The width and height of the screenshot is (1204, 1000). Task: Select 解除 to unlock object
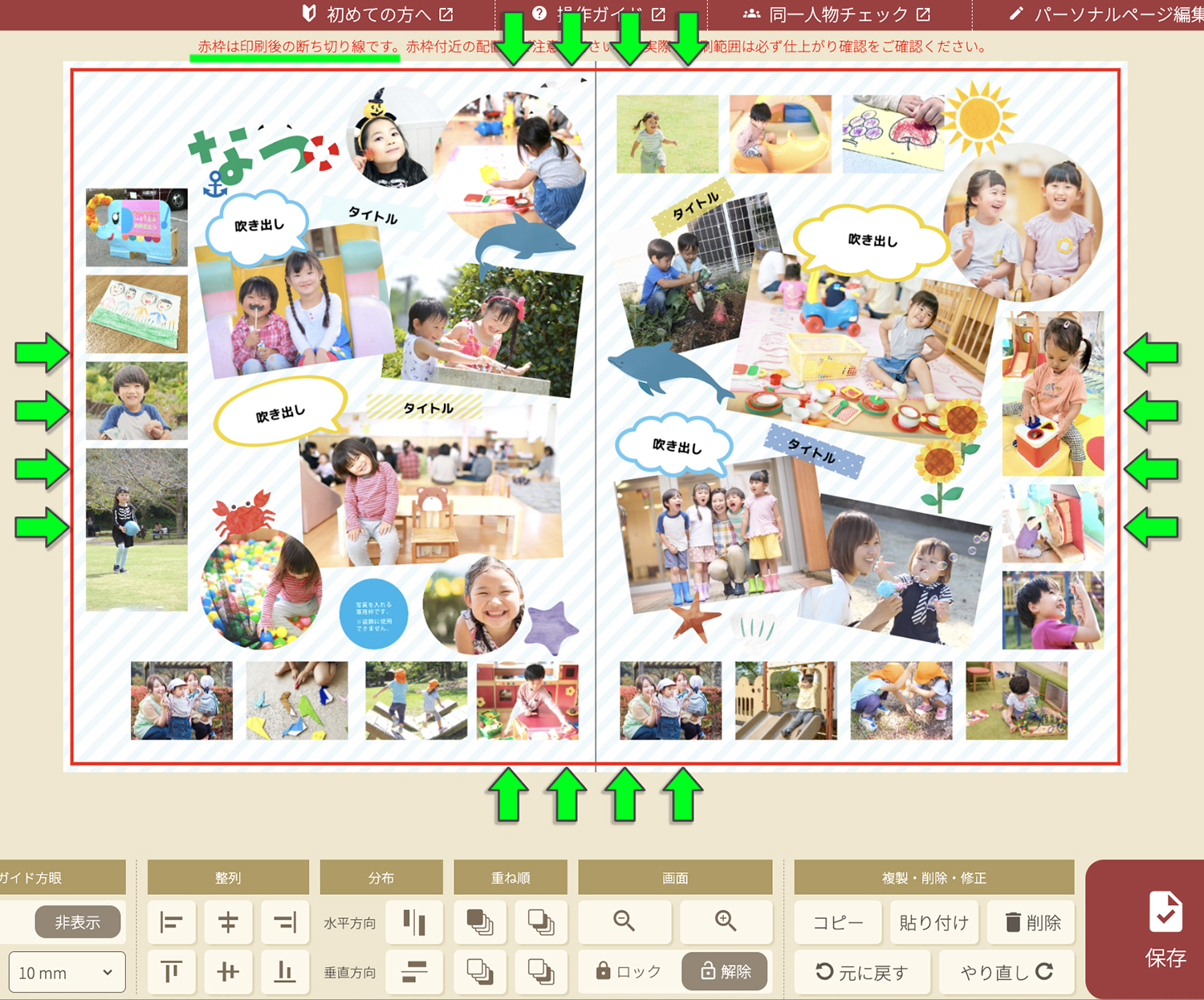(x=725, y=971)
